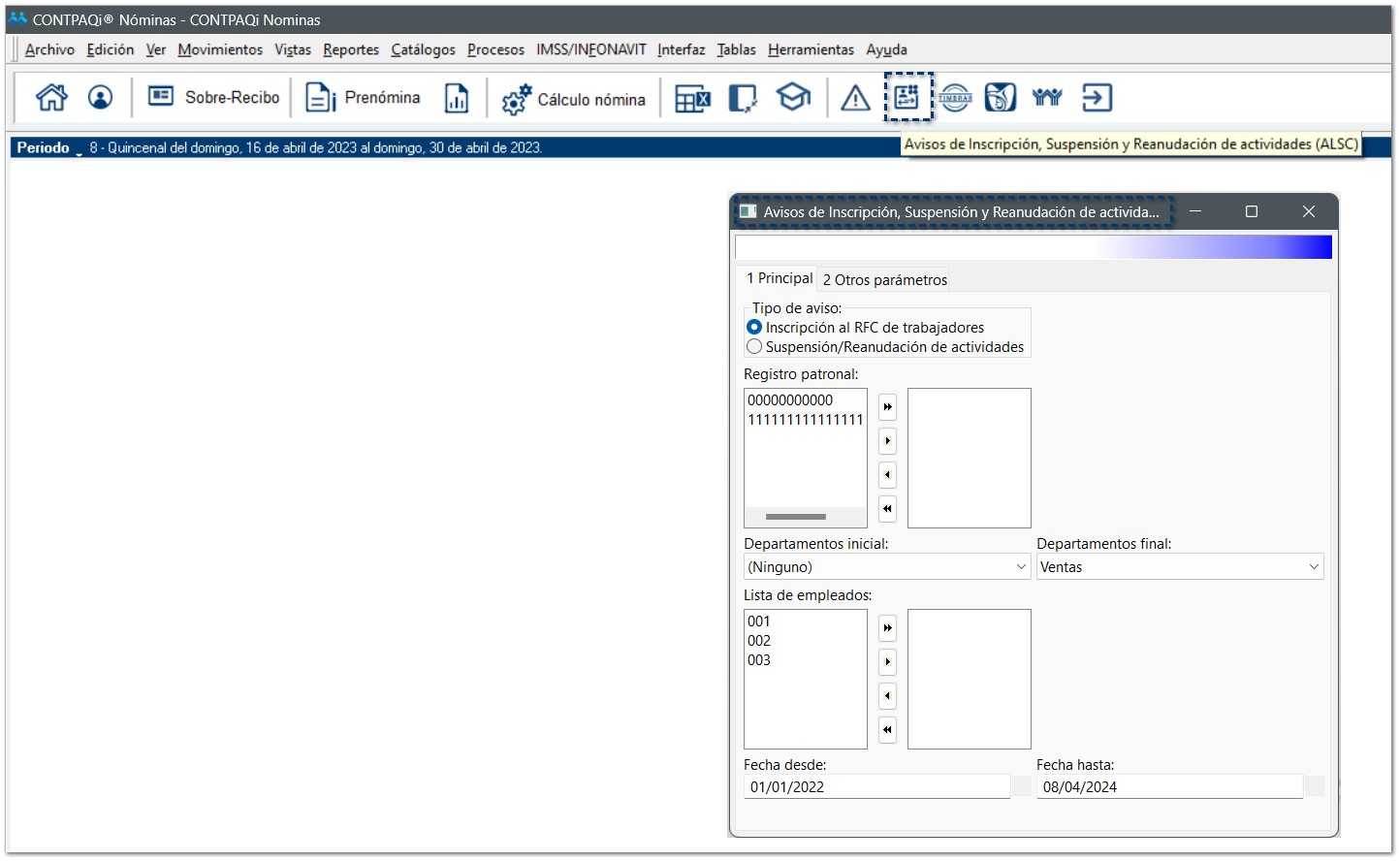Click the Periodo selector label
This screenshot has height=861, width=1400.
click(44, 147)
